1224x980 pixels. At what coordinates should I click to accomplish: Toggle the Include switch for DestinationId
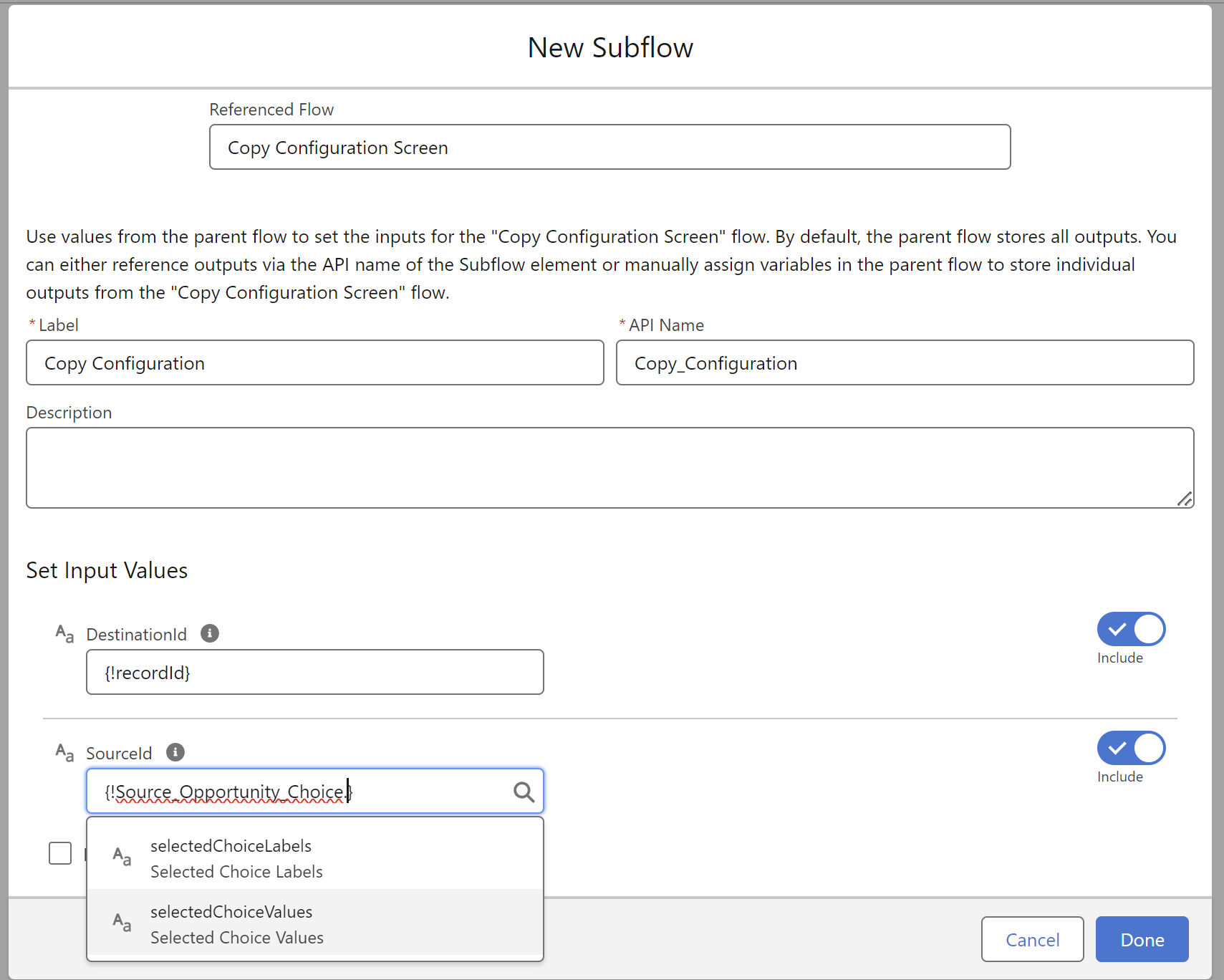(1131, 630)
